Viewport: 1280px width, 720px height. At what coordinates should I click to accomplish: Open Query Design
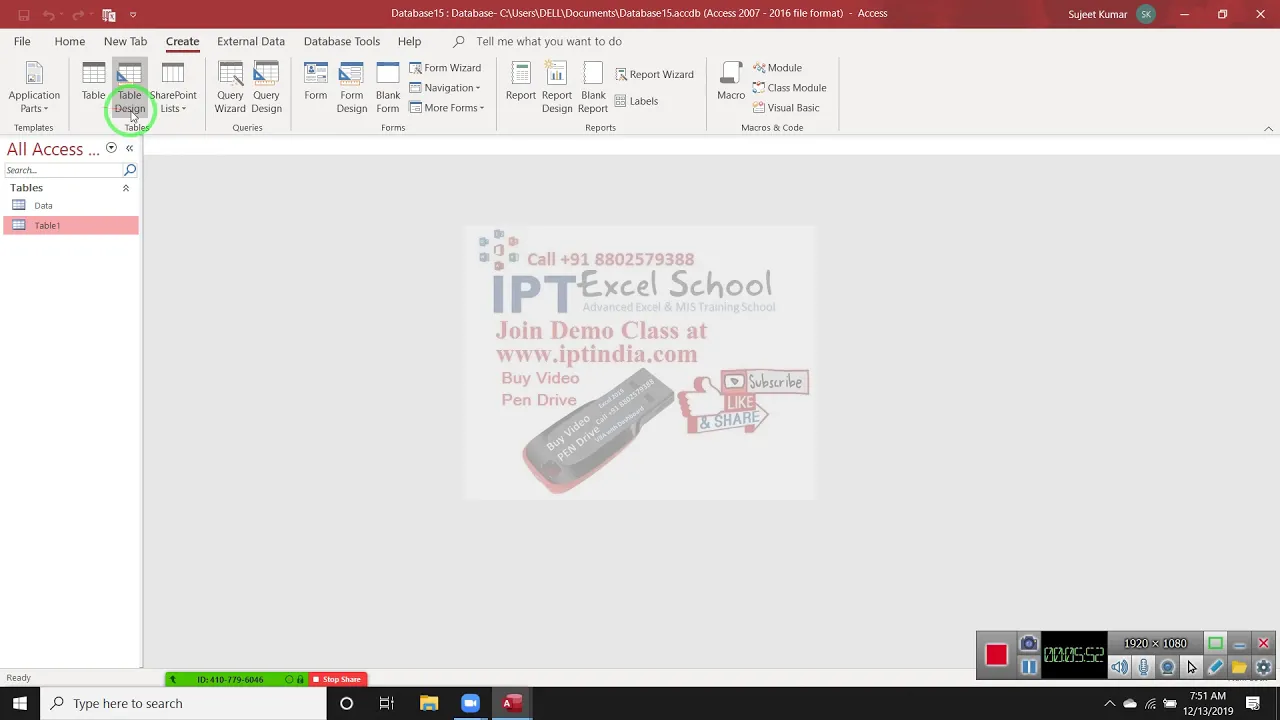point(266,88)
